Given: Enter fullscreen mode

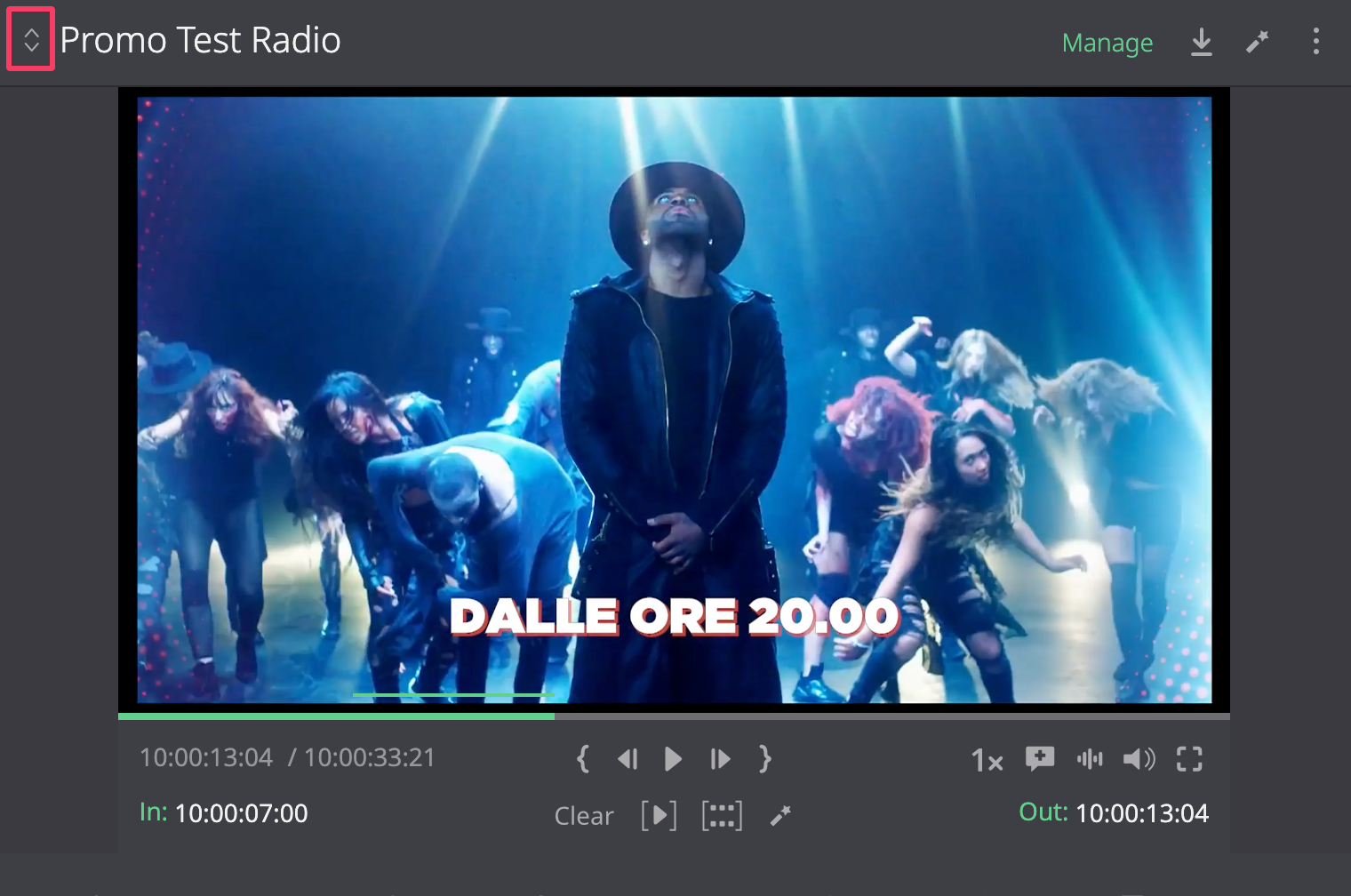Looking at the screenshot, I should [x=1189, y=758].
